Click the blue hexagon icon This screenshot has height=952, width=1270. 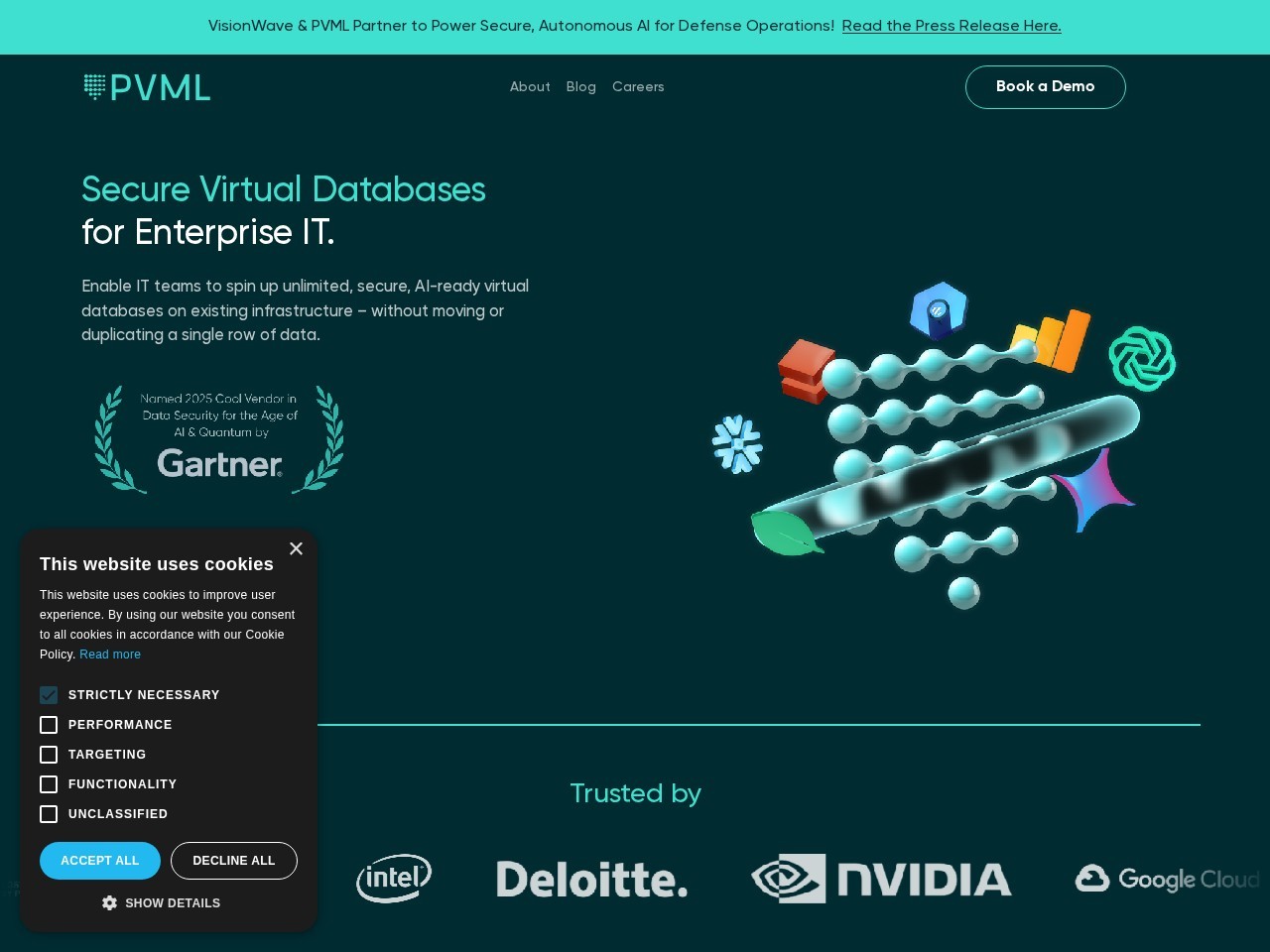pyautogui.click(x=939, y=310)
